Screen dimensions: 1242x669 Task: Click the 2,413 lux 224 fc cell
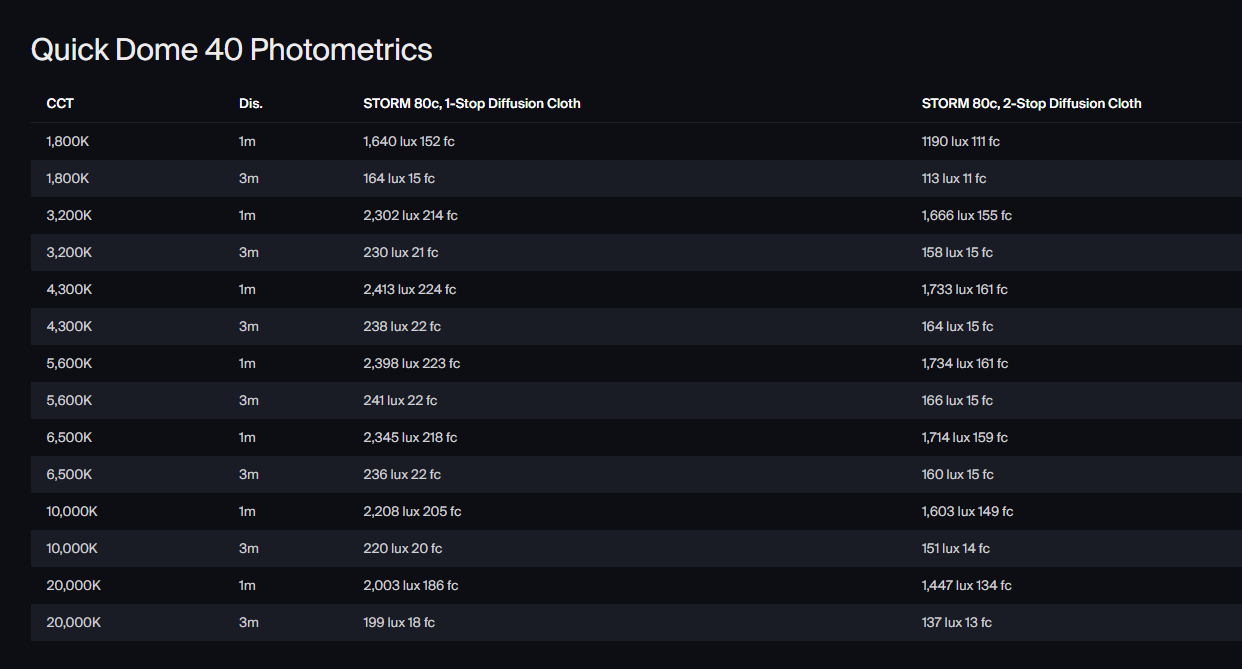[409, 290]
